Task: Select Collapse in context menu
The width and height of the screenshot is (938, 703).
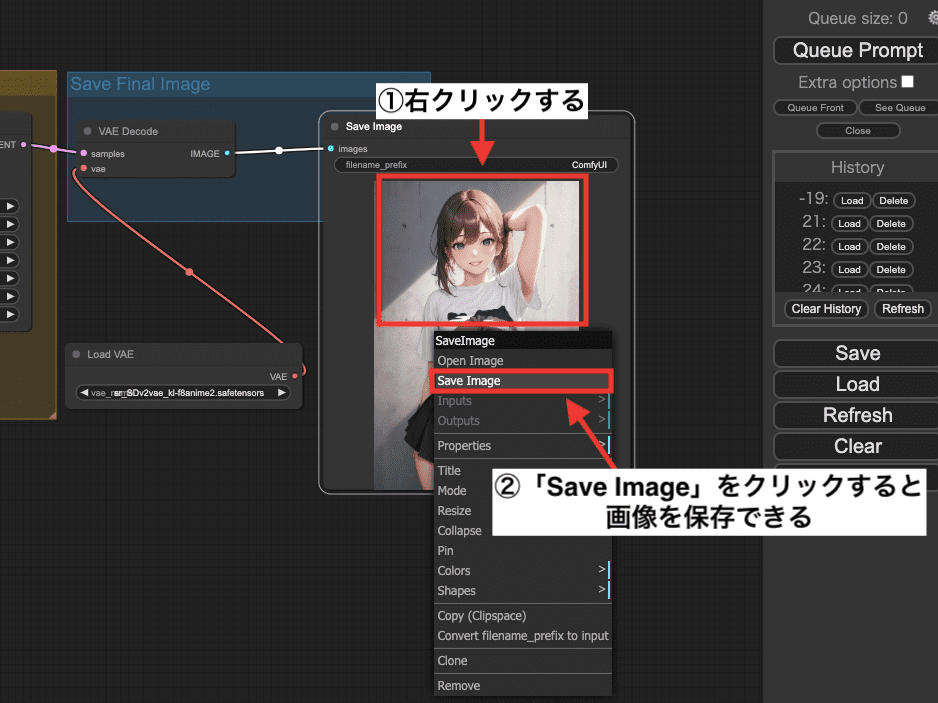Action: point(463,531)
